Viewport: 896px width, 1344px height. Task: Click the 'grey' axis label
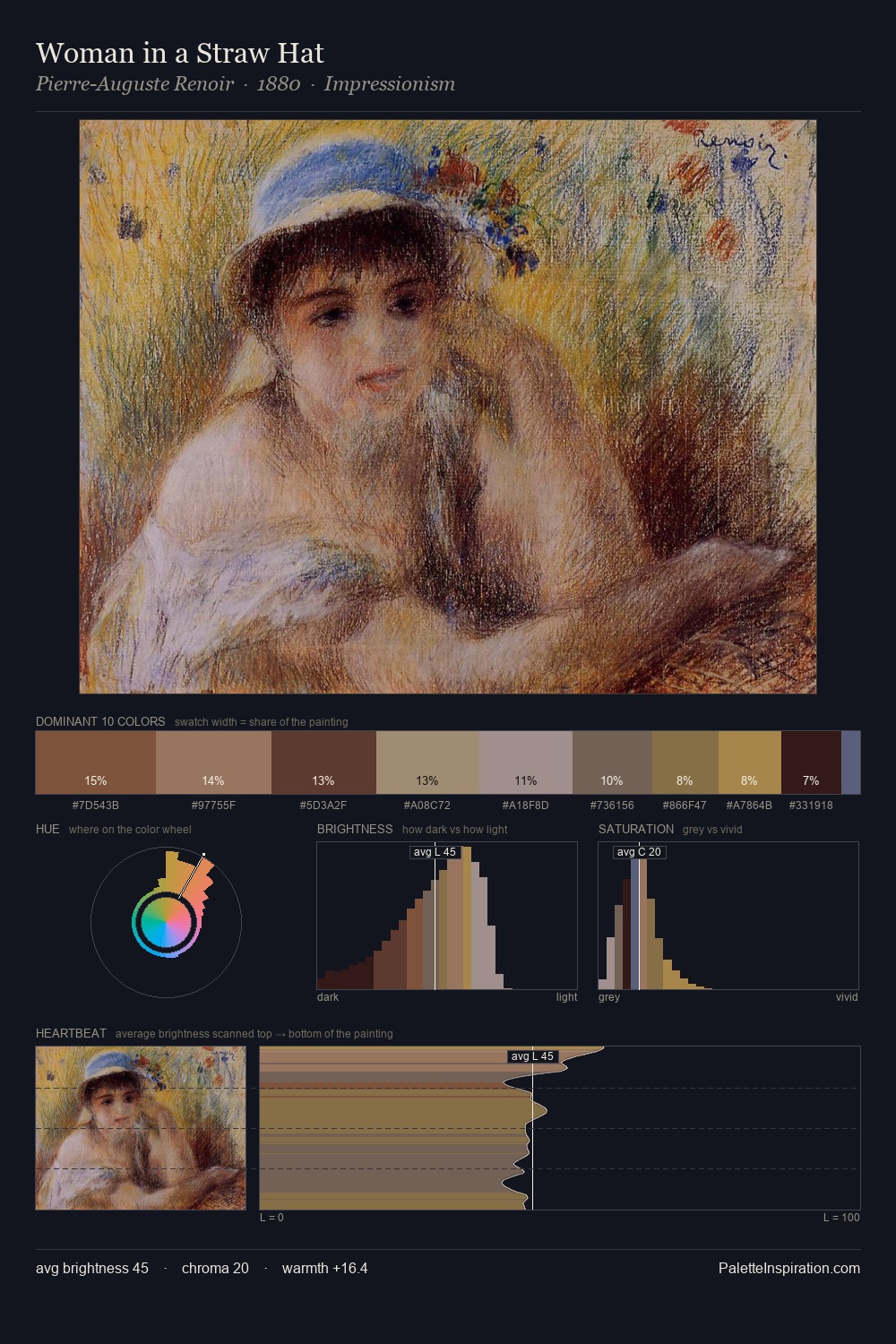[x=609, y=997]
